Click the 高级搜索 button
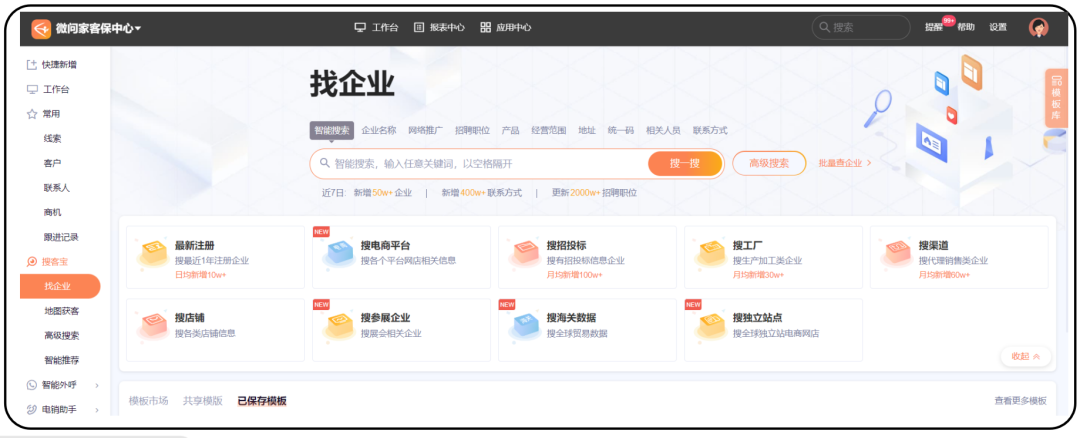This screenshot has height=438, width=1080. coord(768,164)
